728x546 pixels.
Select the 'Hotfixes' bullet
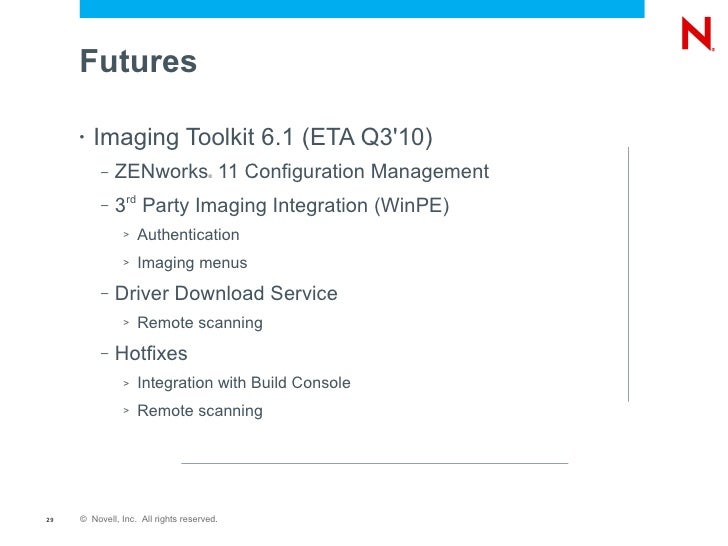(x=151, y=353)
